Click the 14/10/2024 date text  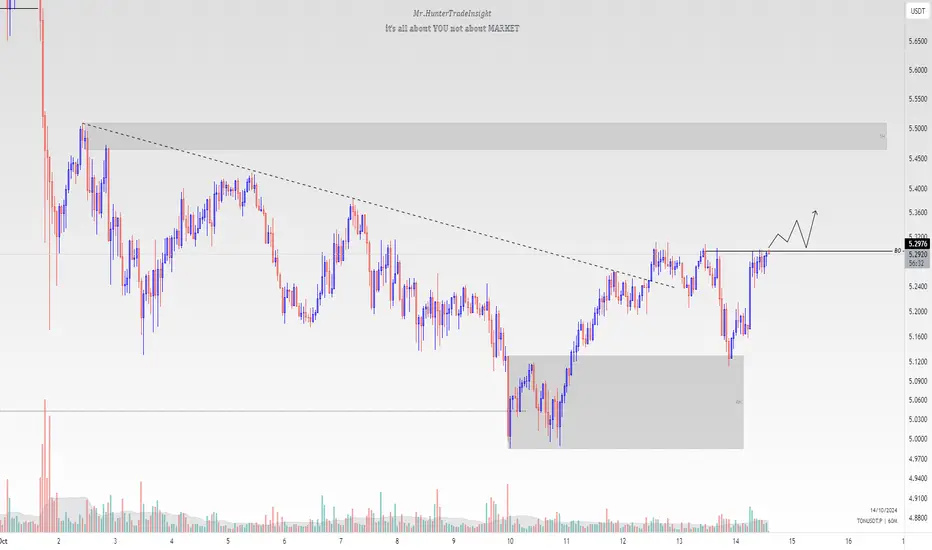click(883, 510)
